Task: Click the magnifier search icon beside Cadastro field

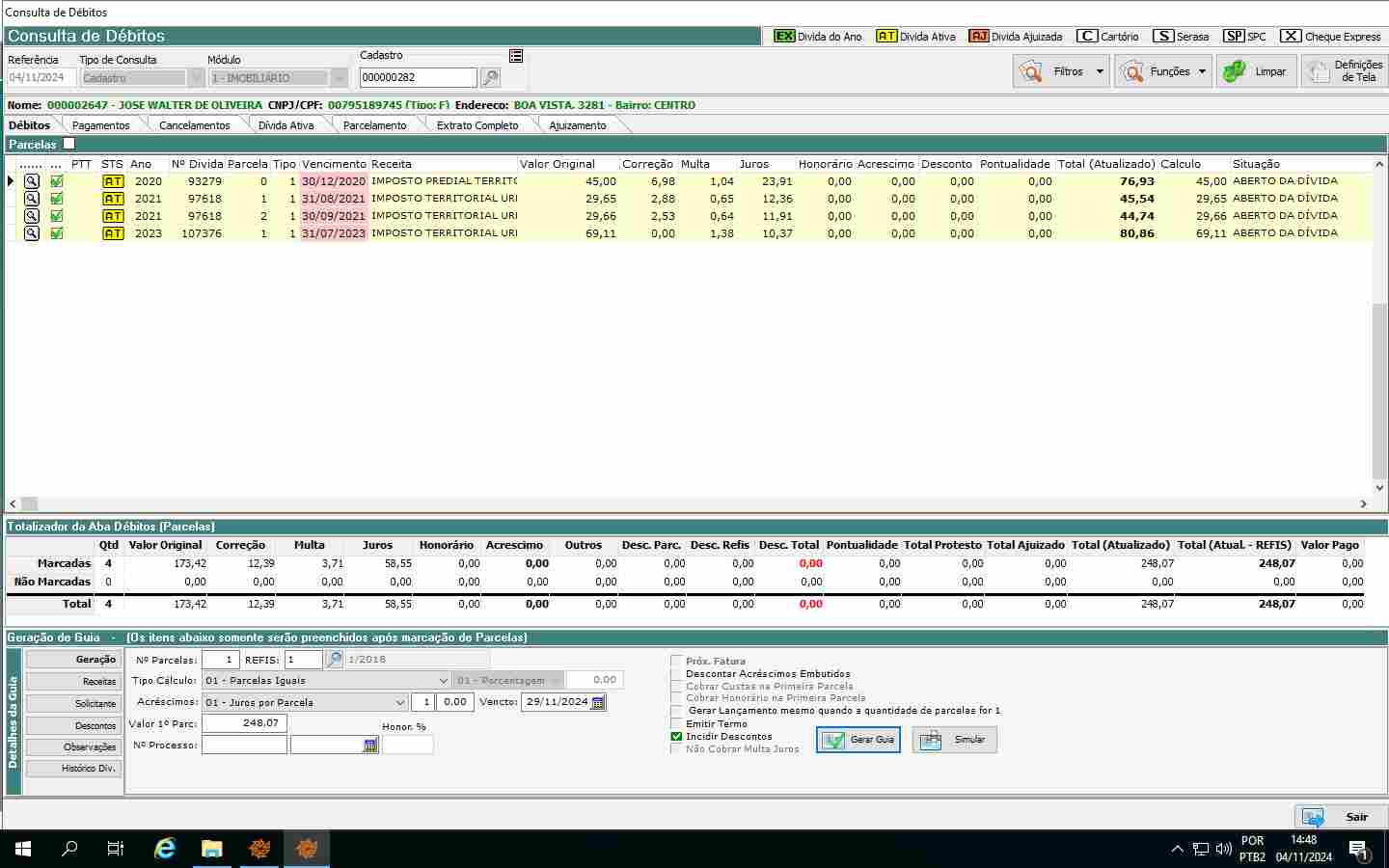Action: 490,77
